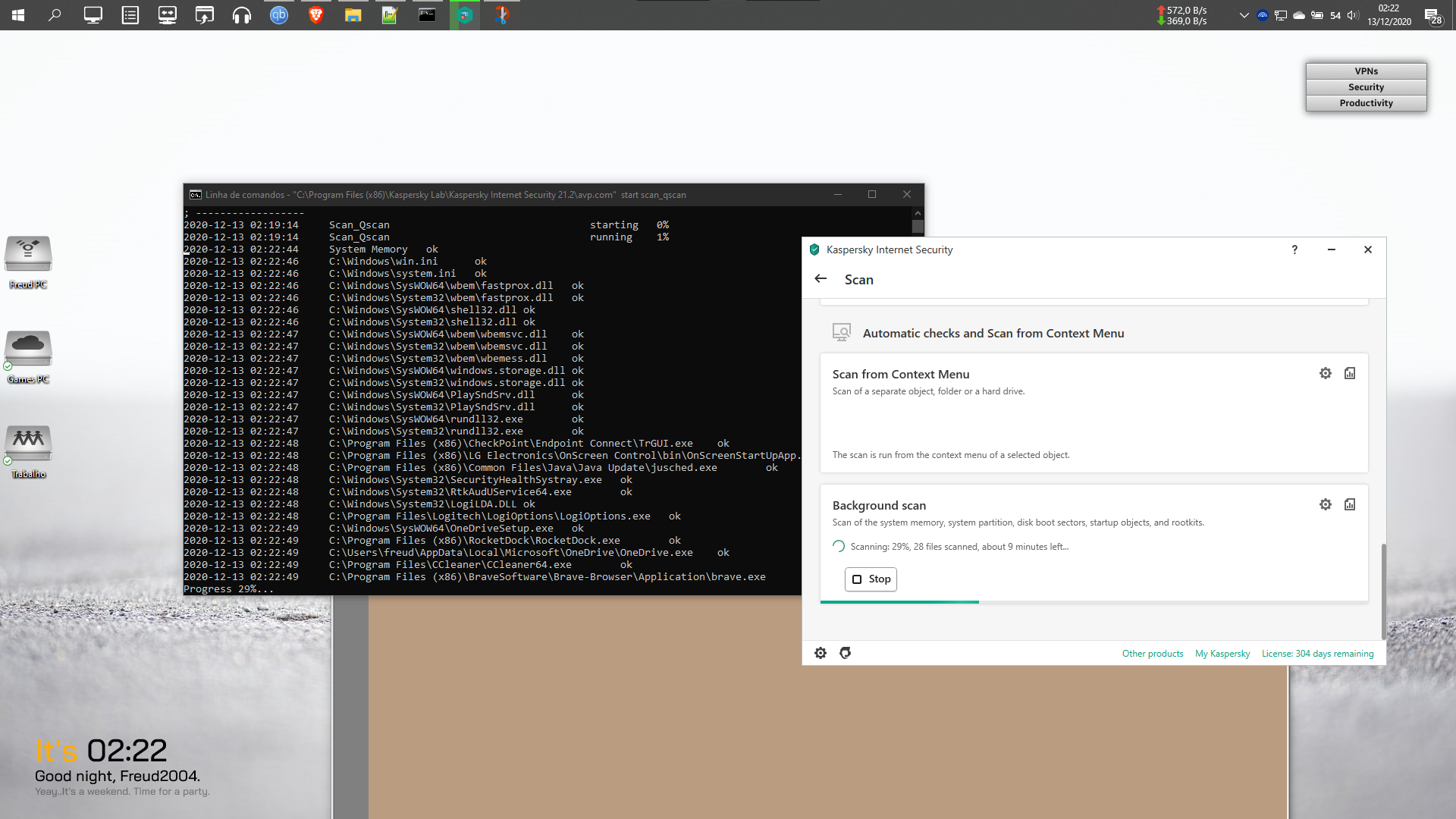This screenshot has height=819, width=1456.
Task: View Background scan report icon
Action: [x=1350, y=504]
